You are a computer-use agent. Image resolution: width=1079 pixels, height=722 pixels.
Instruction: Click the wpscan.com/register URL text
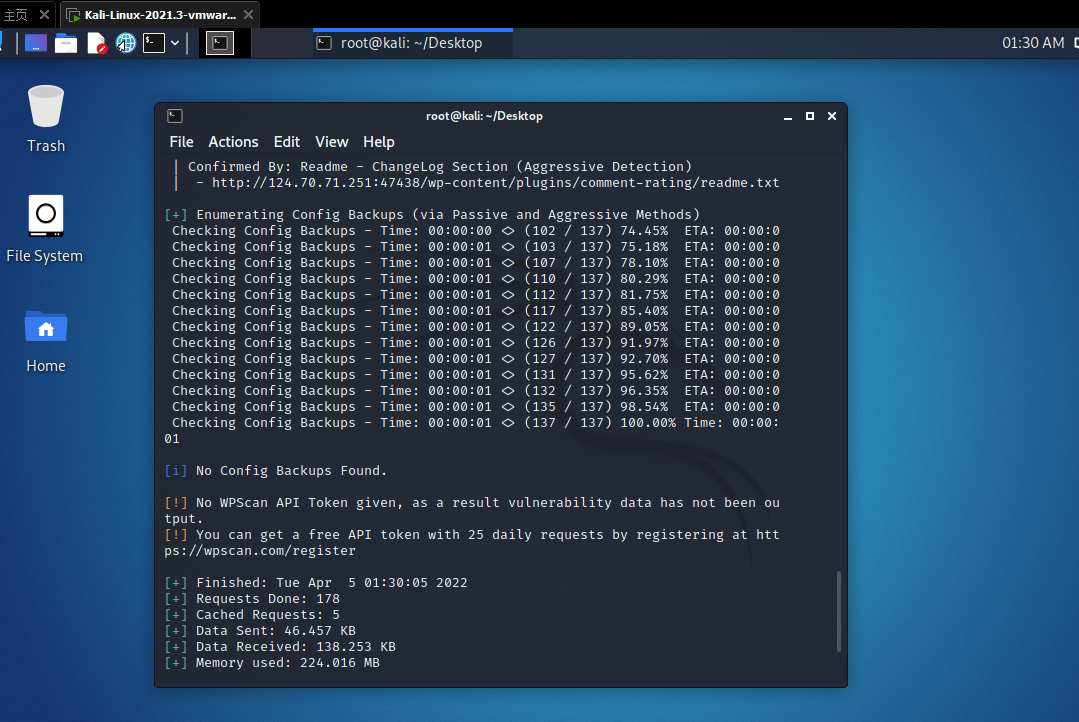coord(260,551)
